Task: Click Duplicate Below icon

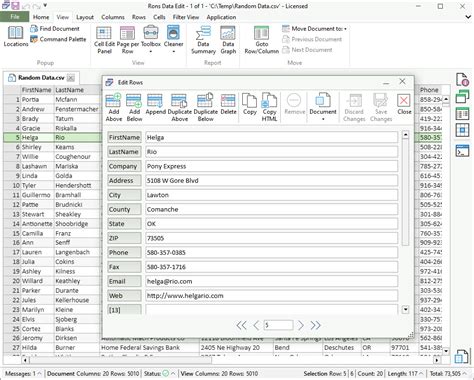Action: [205, 107]
